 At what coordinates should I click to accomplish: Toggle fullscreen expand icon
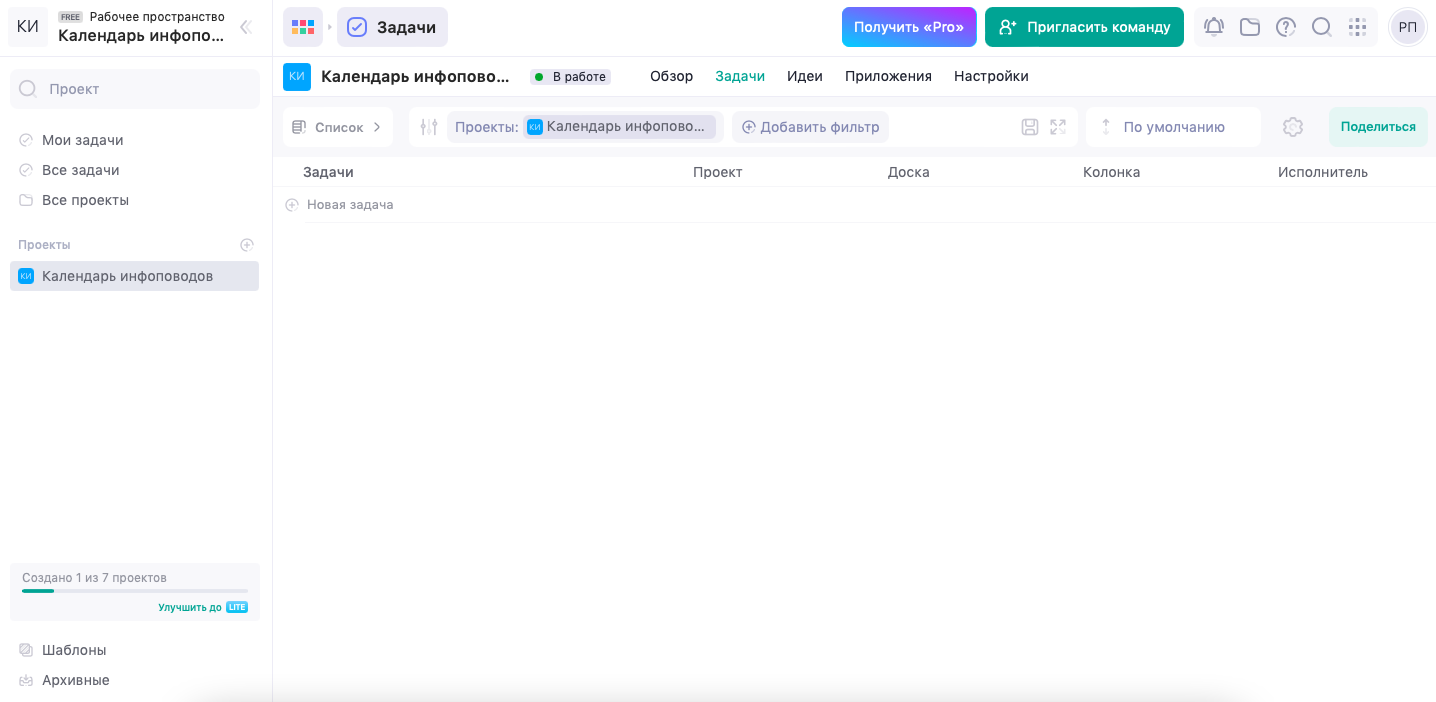pyautogui.click(x=1058, y=127)
